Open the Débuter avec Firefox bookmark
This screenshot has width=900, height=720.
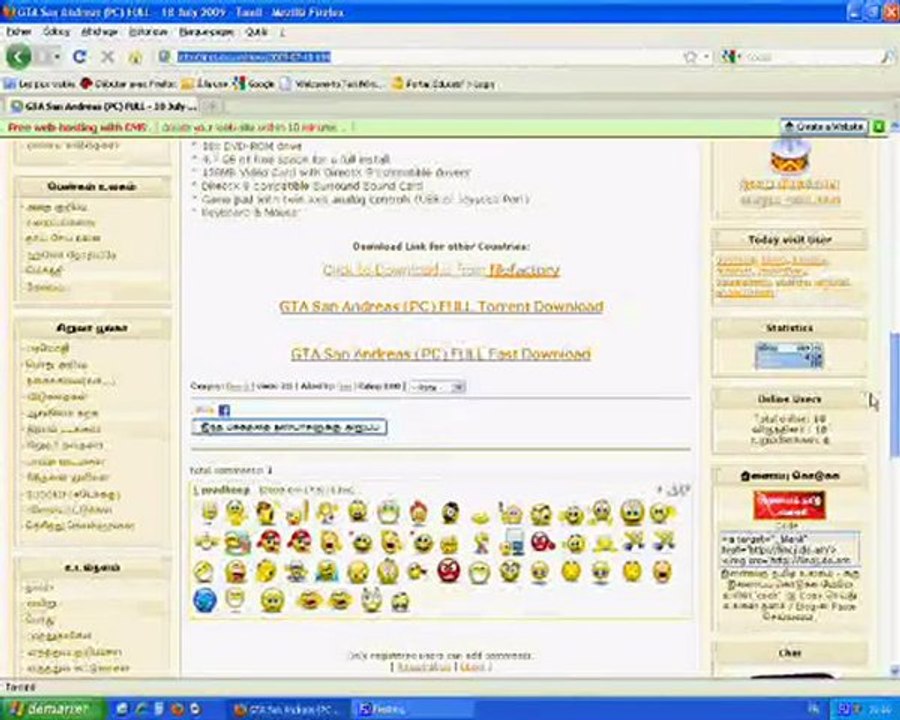[128, 84]
